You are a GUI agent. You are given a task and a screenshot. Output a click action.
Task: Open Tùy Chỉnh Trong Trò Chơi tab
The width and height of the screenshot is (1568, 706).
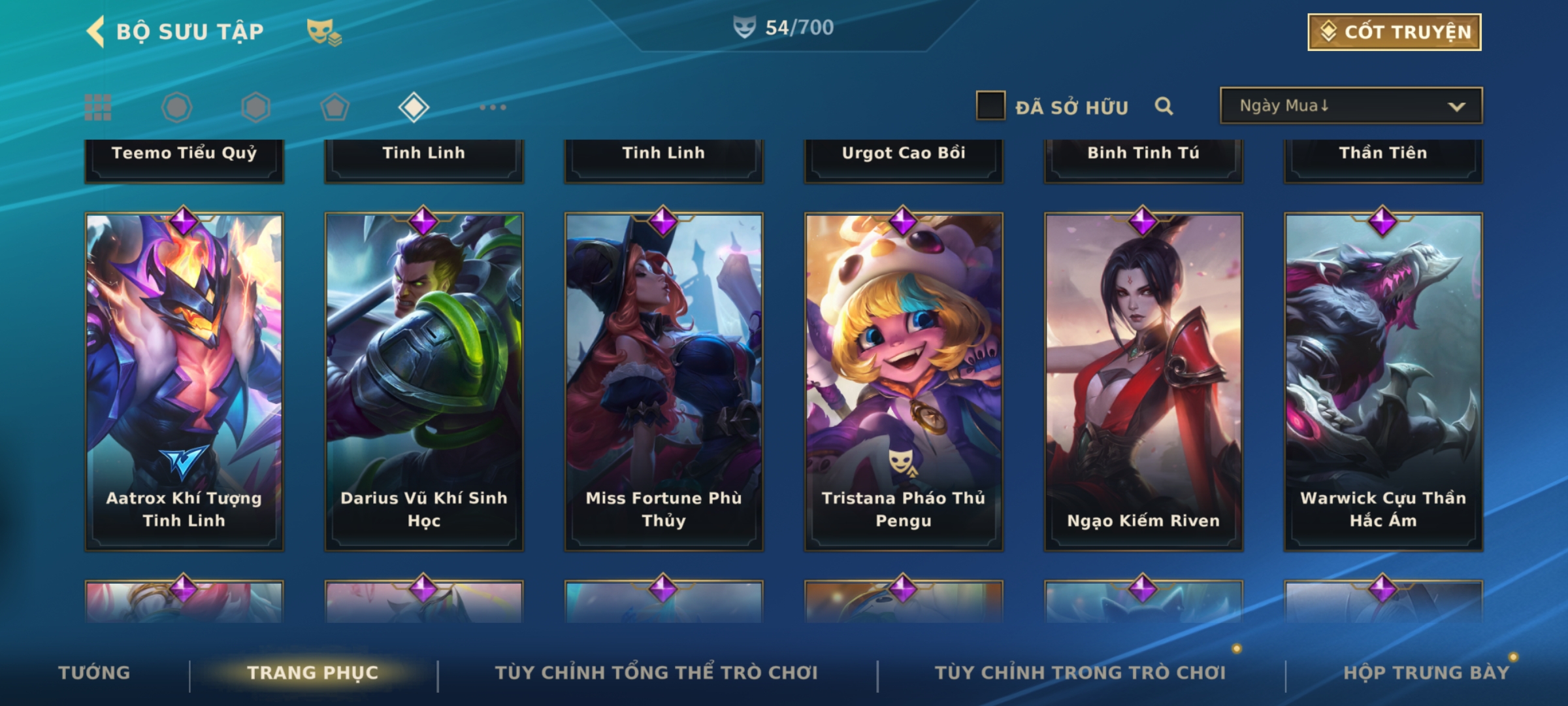pos(1080,673)
